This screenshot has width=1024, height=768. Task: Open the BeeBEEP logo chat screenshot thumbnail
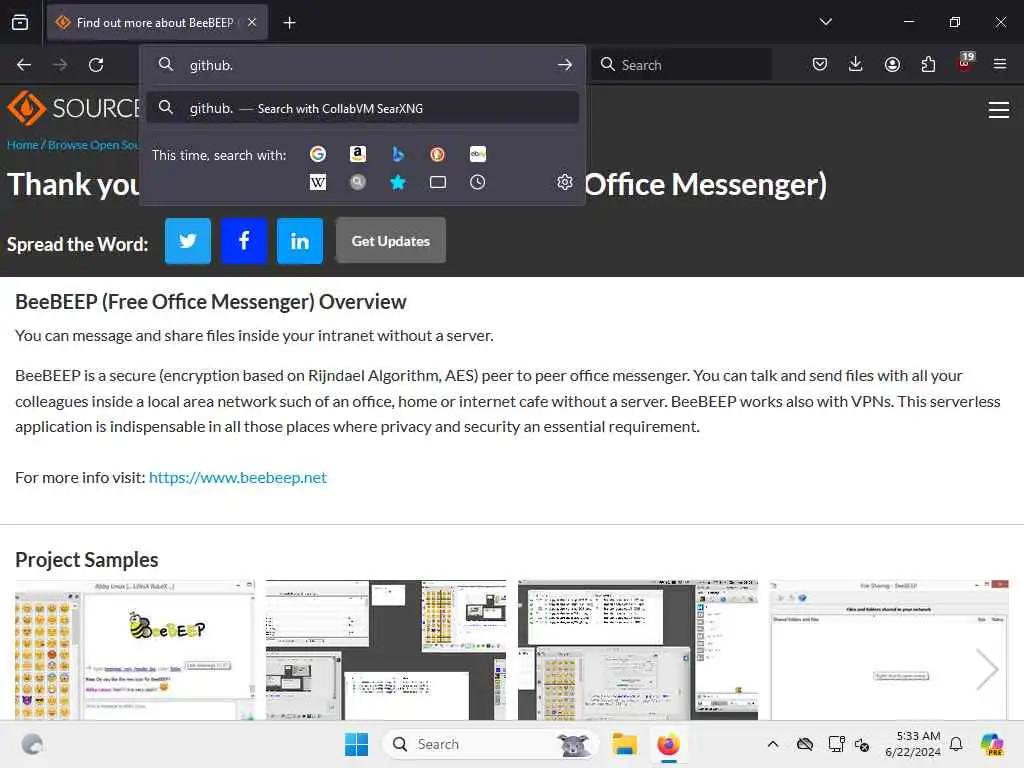tap(135, 650)
